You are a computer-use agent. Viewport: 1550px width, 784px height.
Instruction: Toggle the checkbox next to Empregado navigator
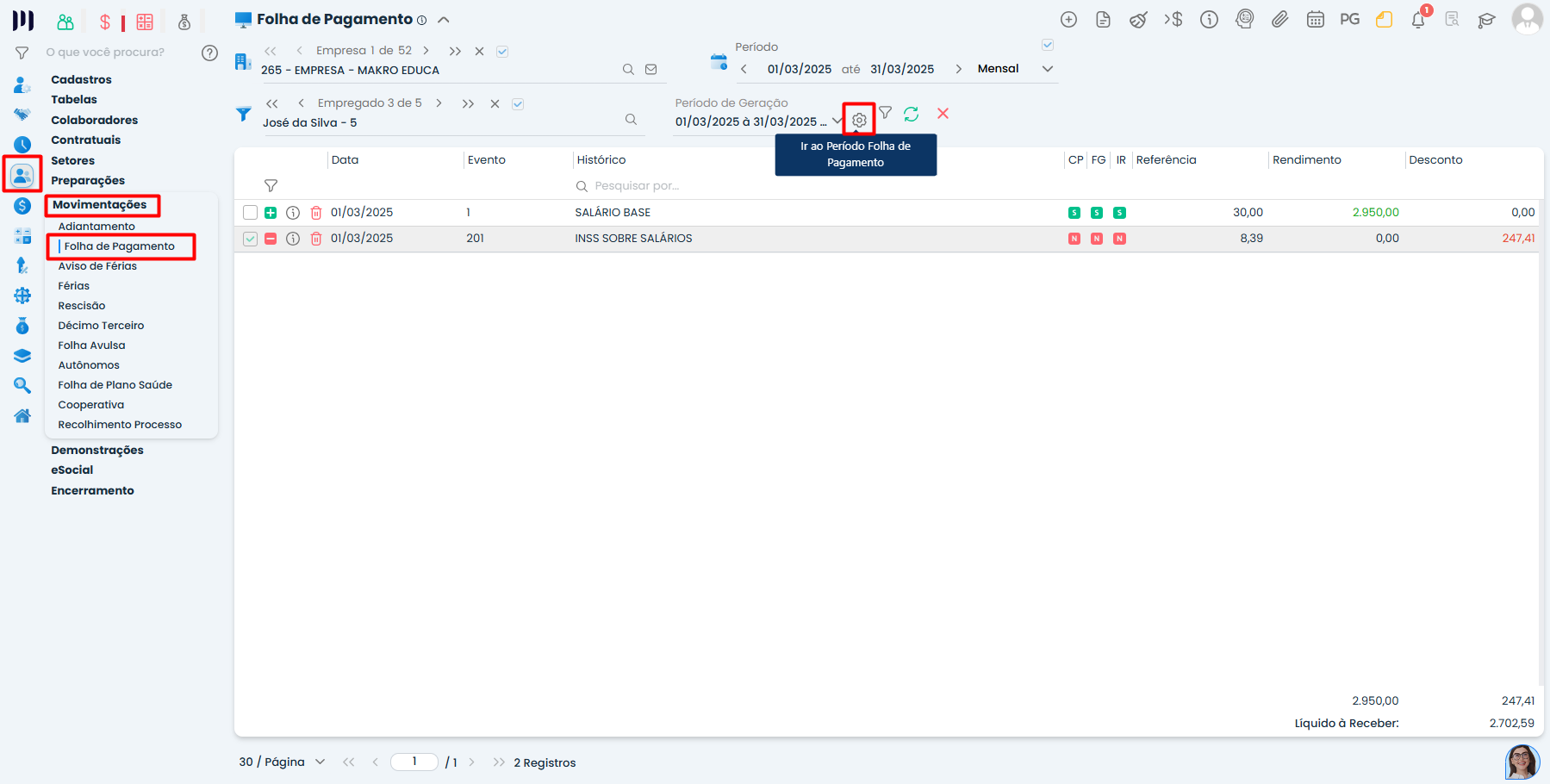tap(518, 104)
